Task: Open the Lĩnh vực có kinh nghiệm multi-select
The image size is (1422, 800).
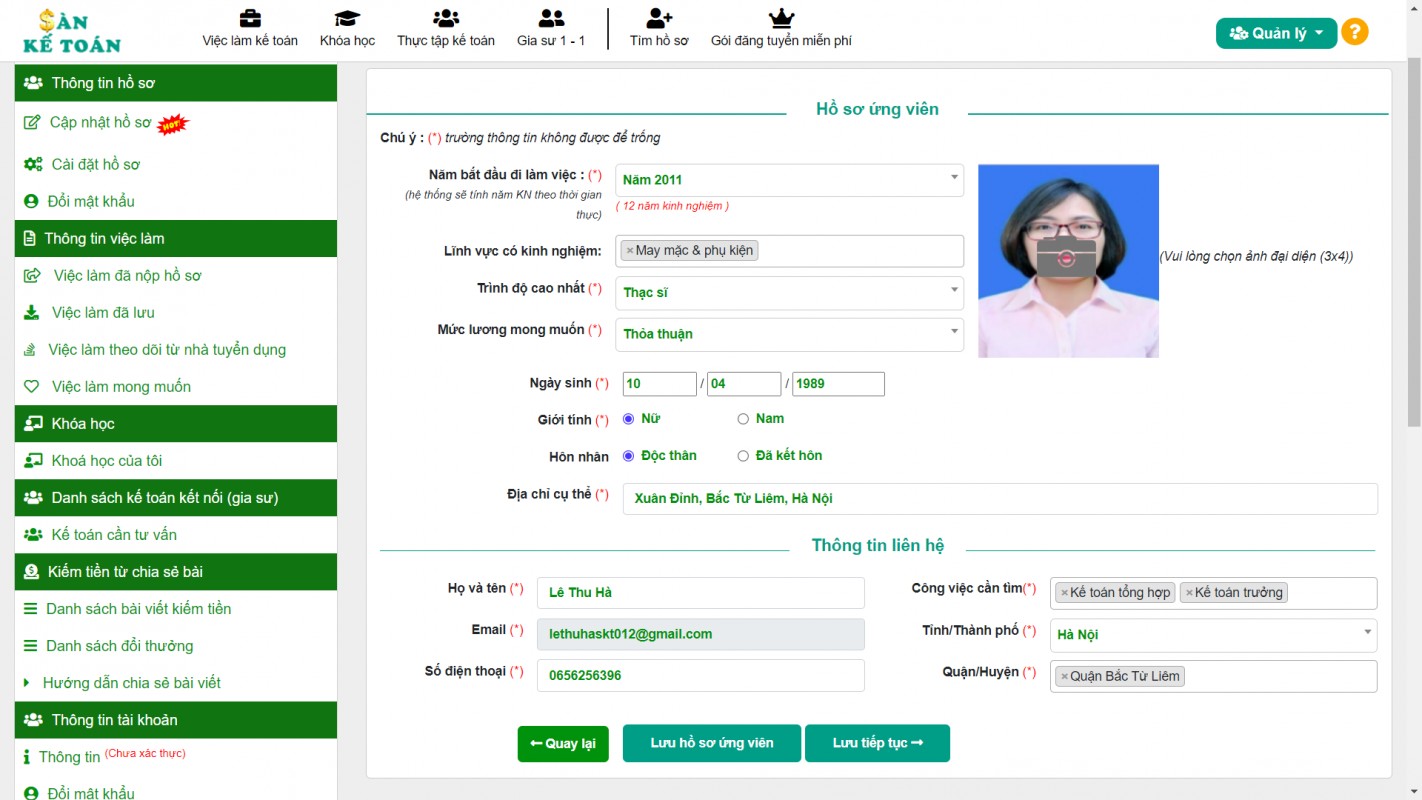Action: (789, 251)
